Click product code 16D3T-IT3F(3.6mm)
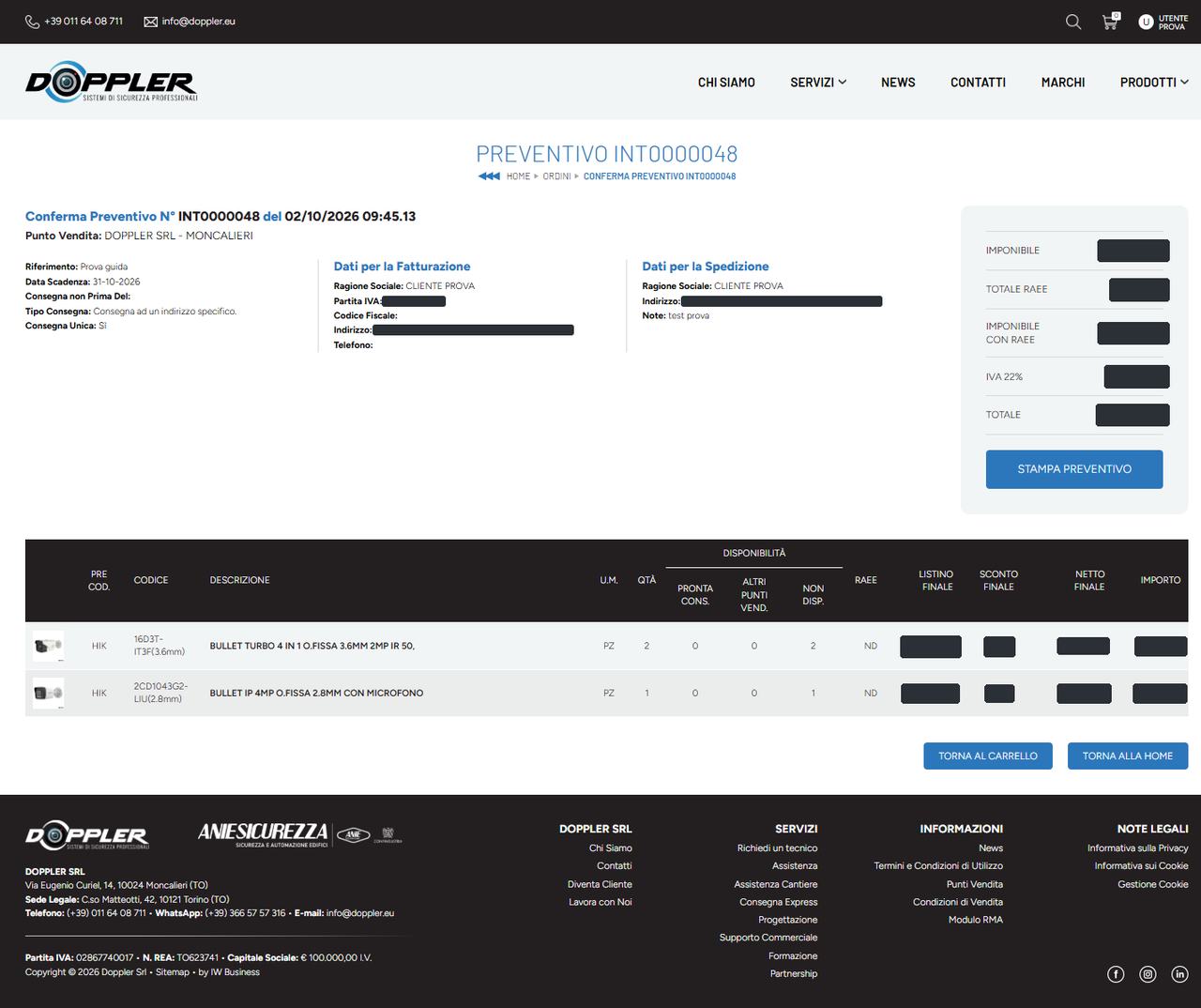Screen dimensions: 1201x1008 tap(160, 646)
